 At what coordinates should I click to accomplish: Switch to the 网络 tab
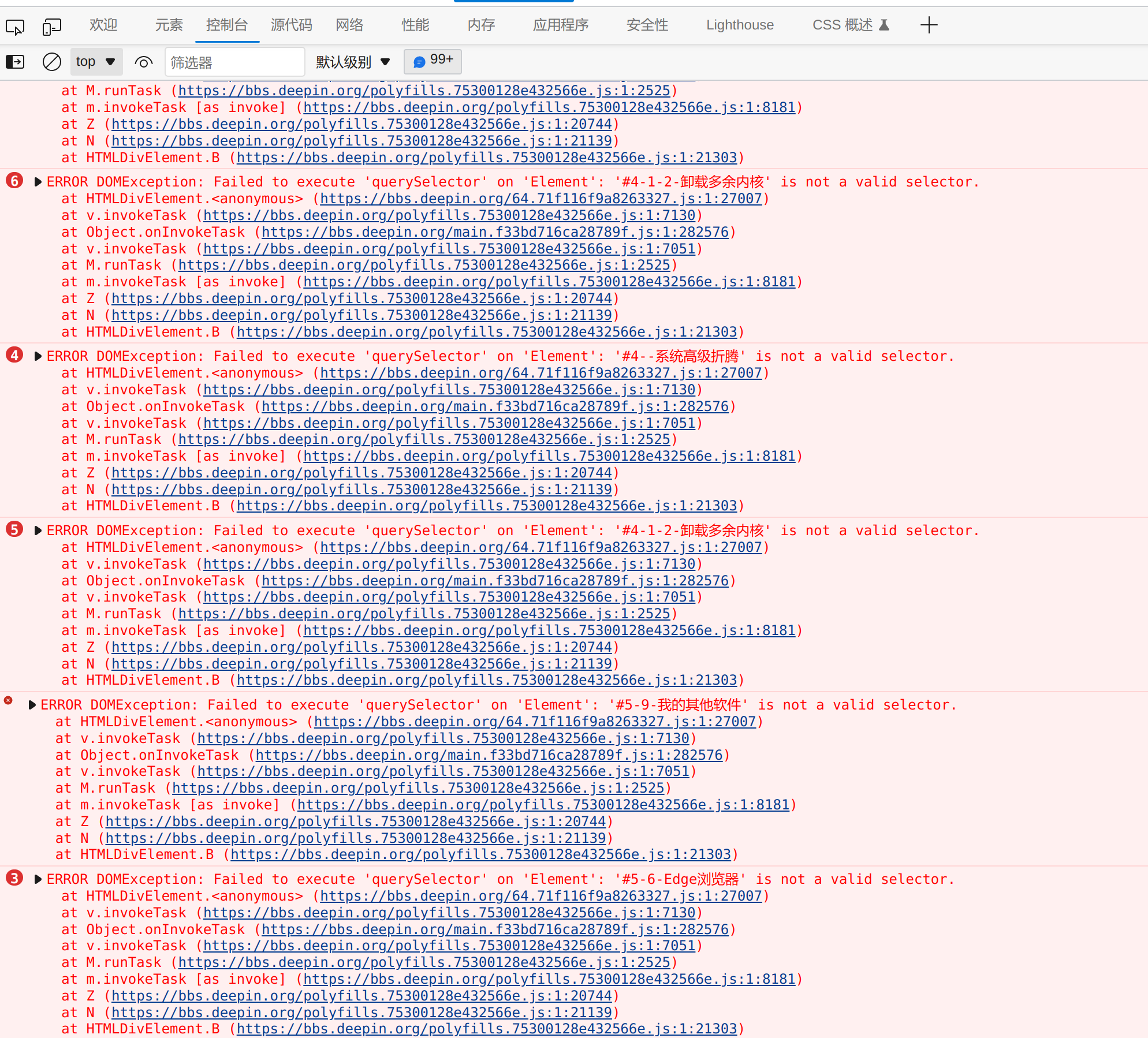point(349,25)
